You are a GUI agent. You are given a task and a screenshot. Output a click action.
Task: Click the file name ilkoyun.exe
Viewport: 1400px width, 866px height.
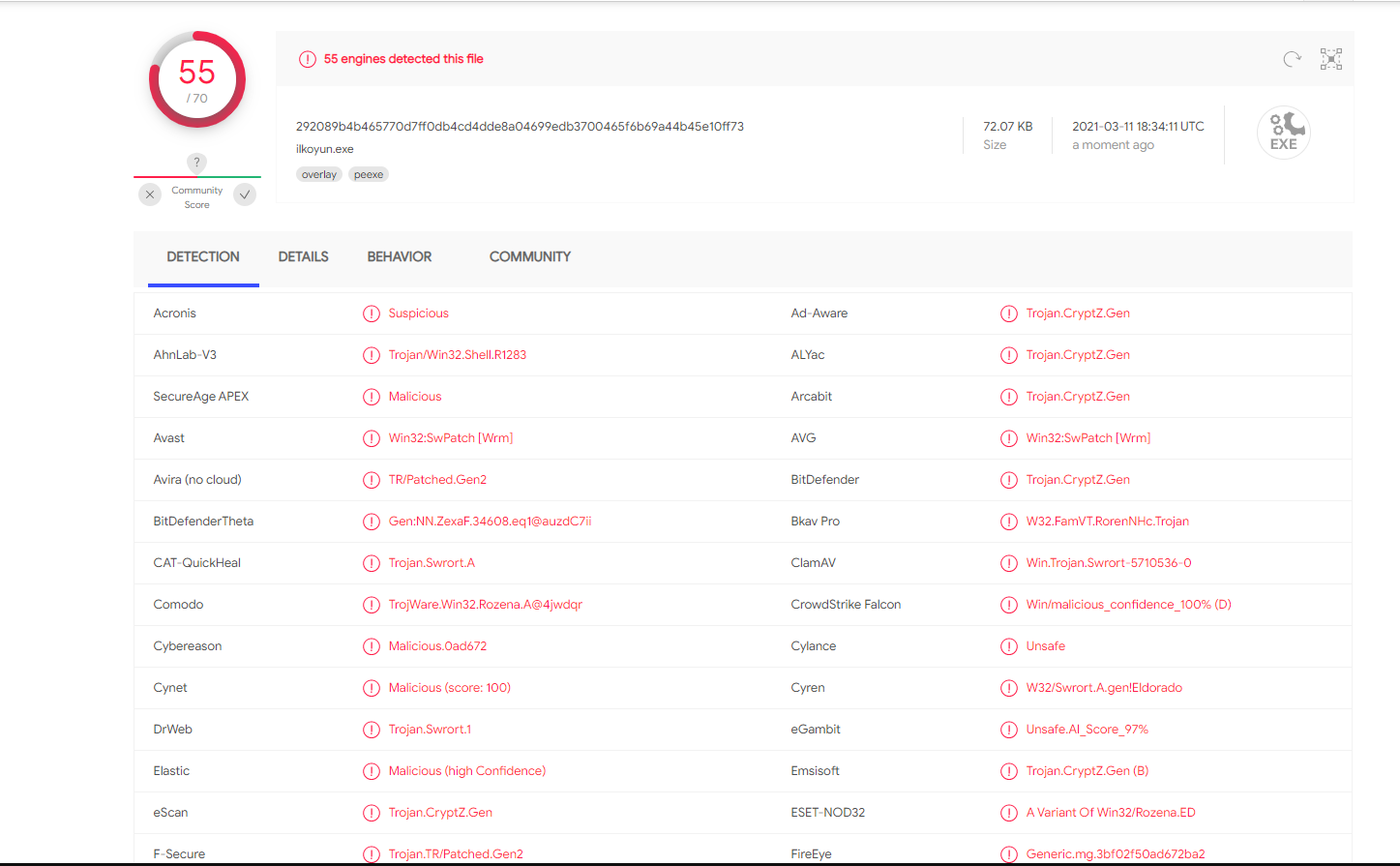(x=325, y=149)
